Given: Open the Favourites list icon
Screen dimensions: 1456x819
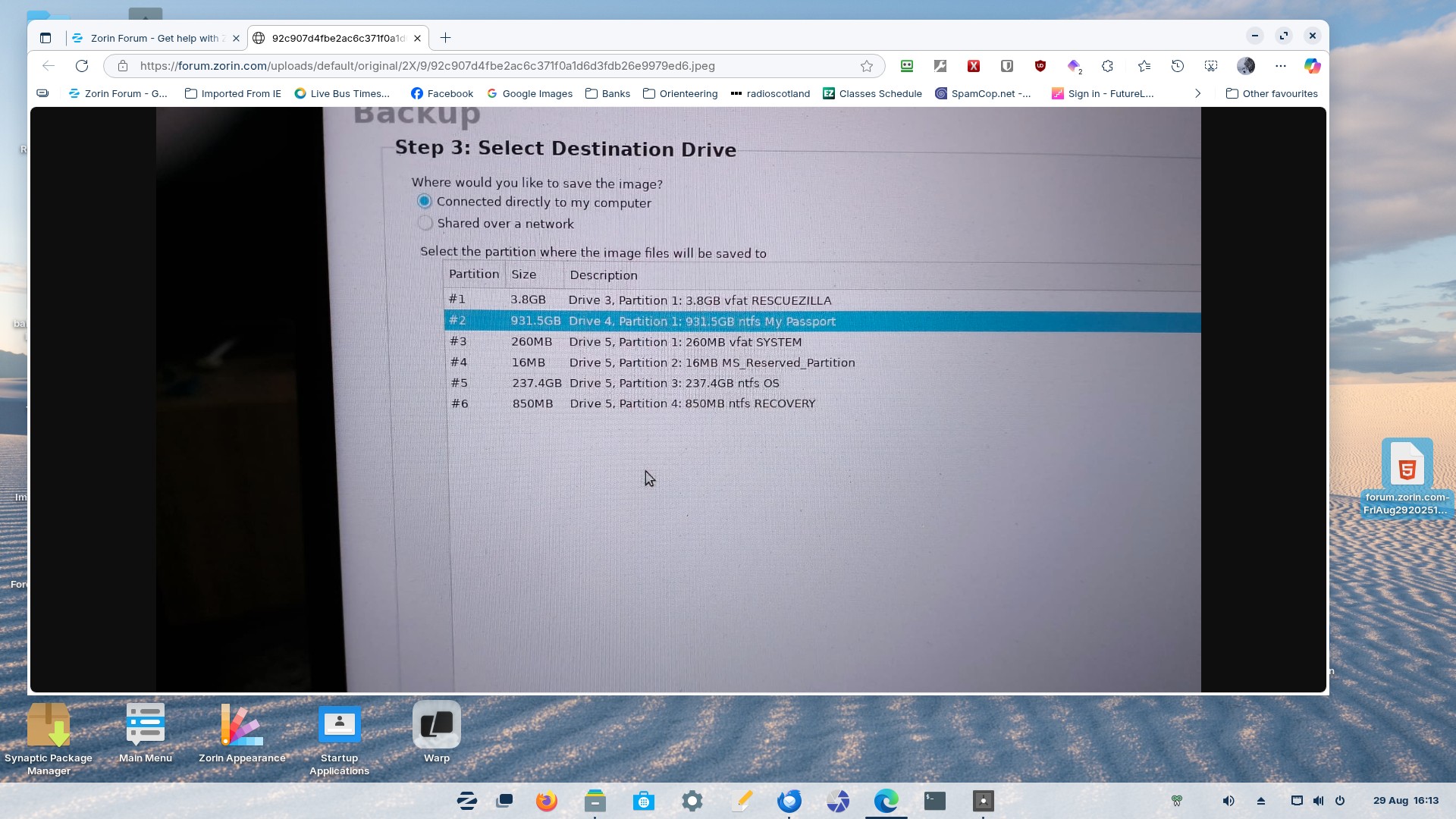Looking at the screenshot, I should [1144, 66].
